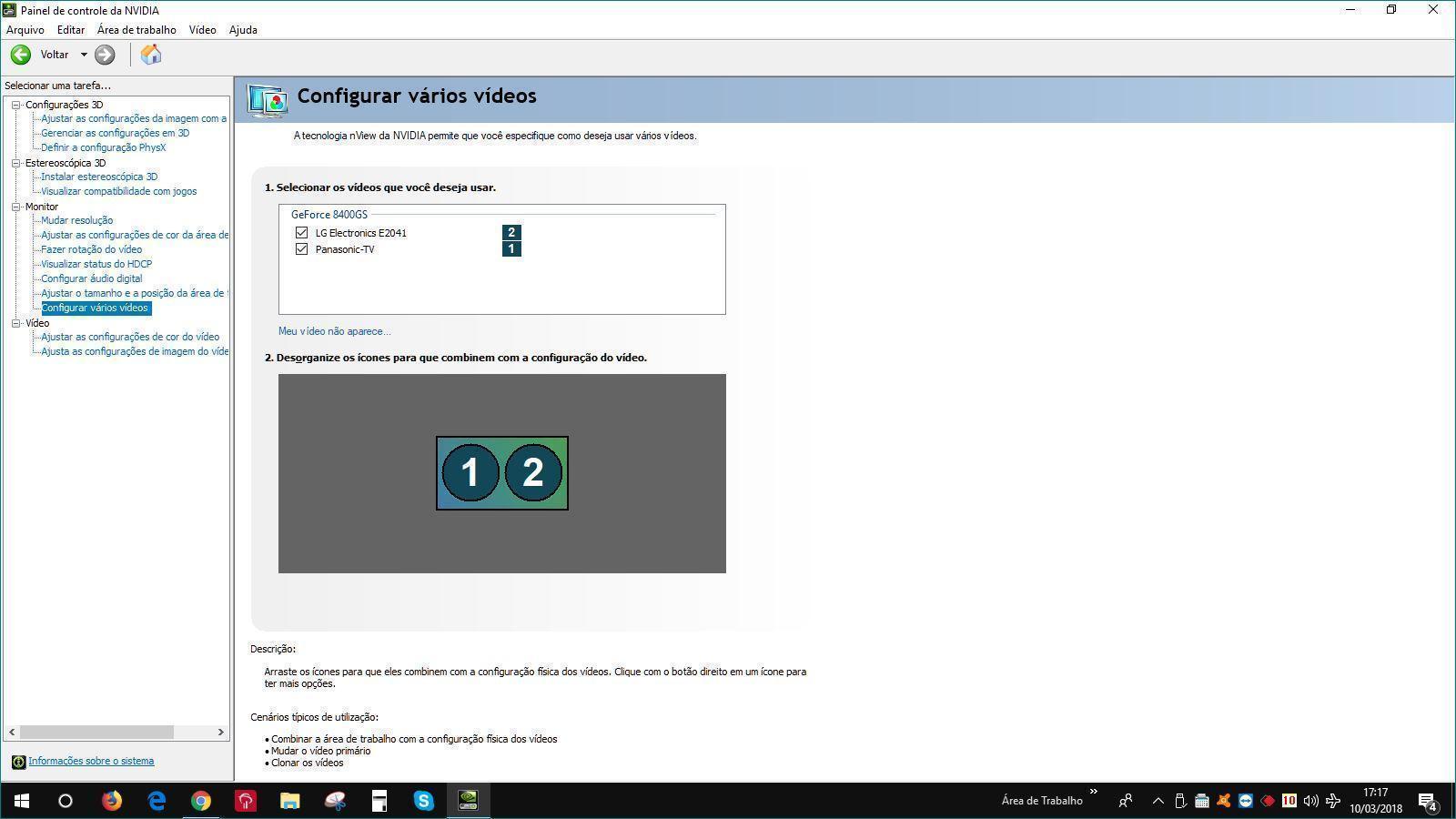Click the NVIDIA Control Panel taskbar button
1456x819 pixels.
468,801
